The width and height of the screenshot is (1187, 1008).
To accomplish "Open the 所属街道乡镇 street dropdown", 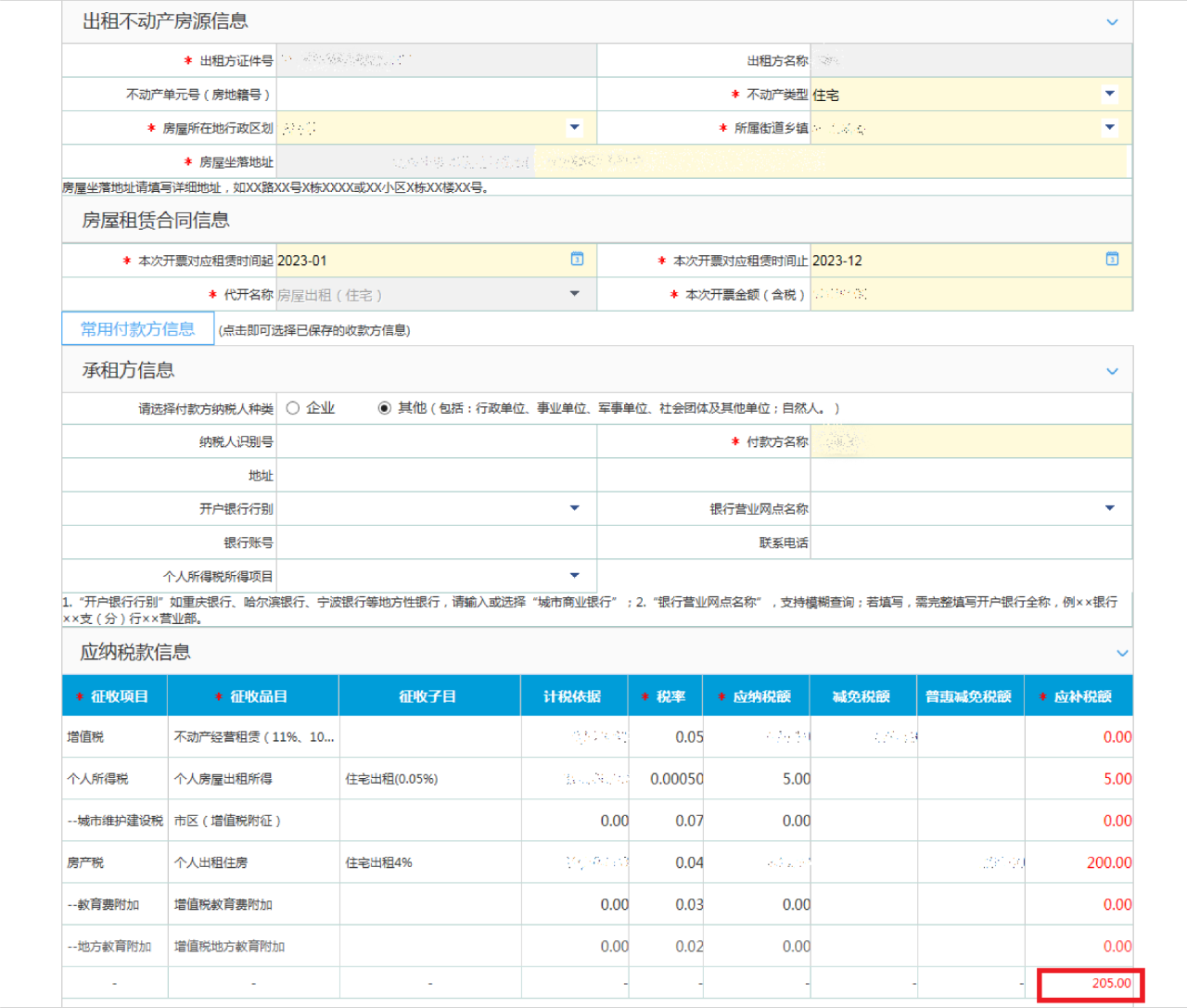I will click(x=1108, y=127).
